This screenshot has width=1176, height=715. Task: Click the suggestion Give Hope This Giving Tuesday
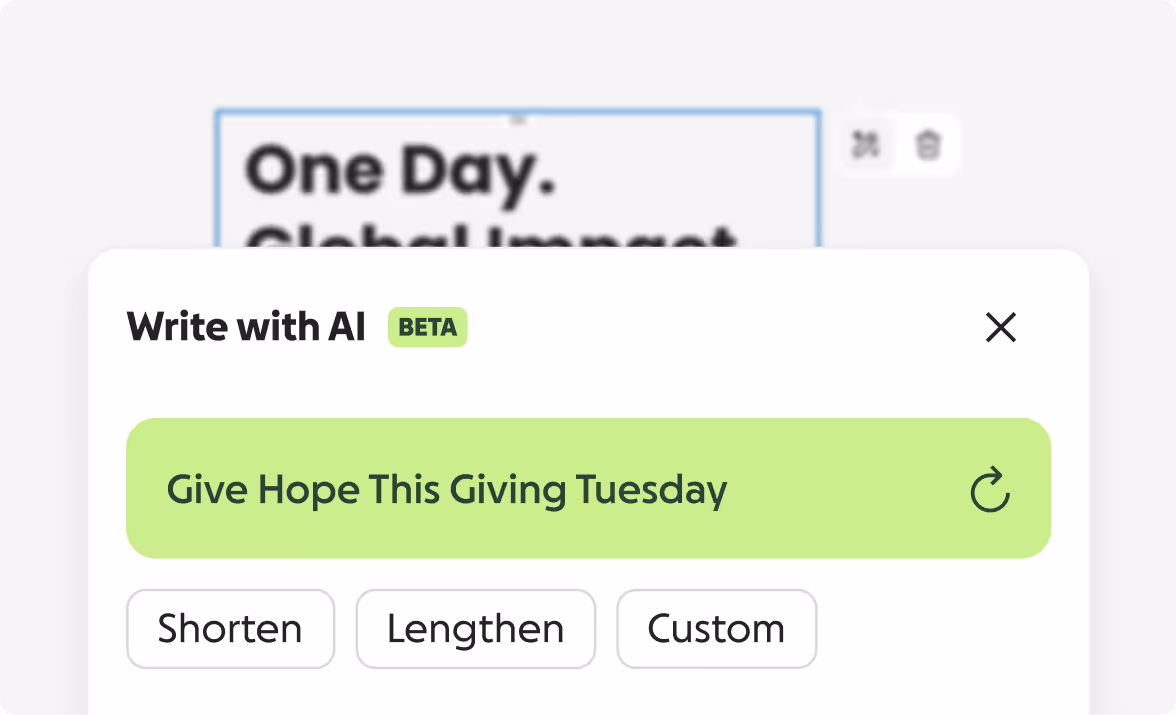click(448, 489)
